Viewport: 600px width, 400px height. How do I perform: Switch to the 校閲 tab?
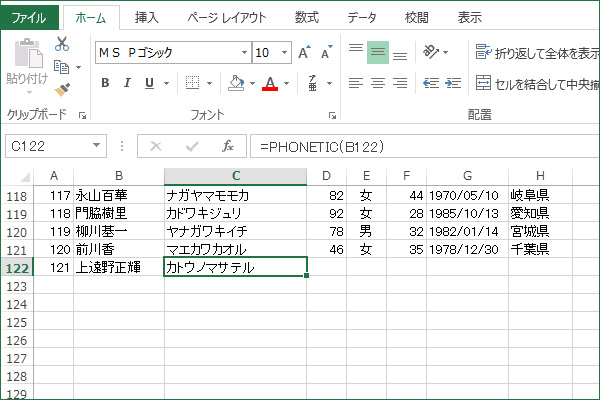[x=417, y=17]
